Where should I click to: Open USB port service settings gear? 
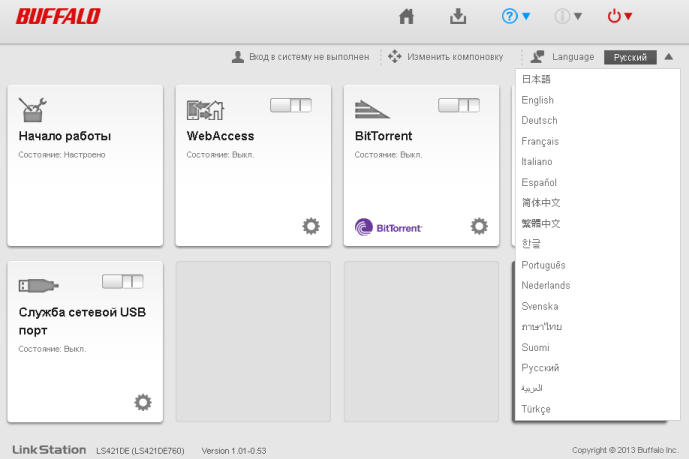pos(143,402)
